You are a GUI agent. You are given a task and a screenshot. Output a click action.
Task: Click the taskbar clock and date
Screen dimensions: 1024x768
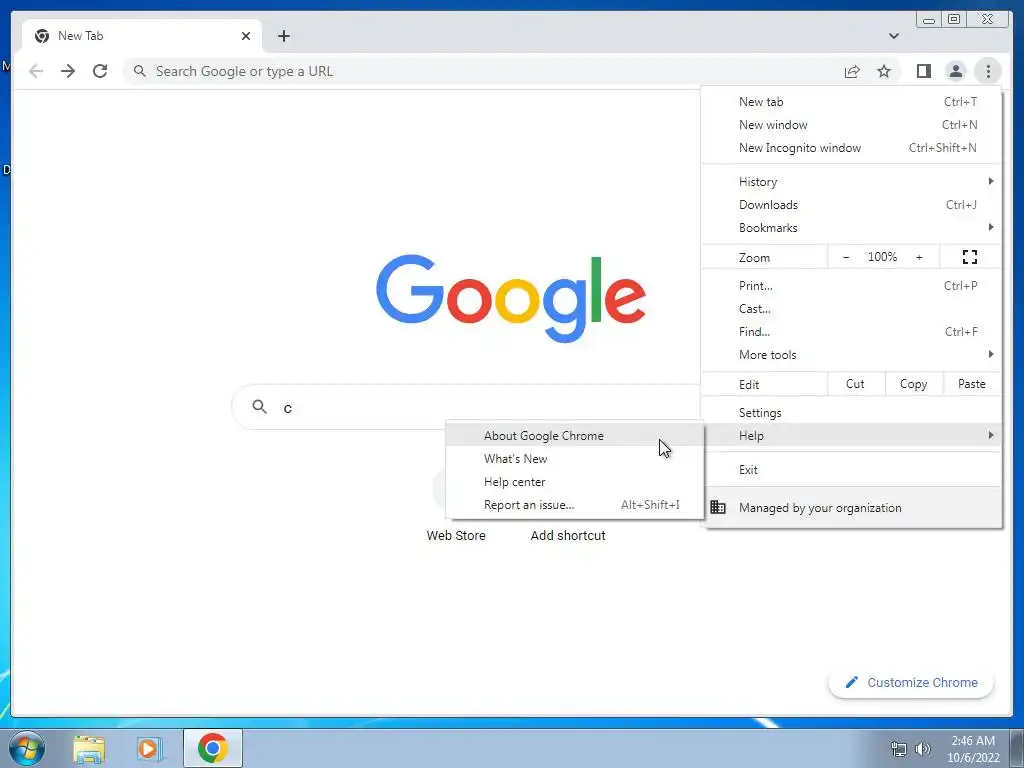tap(973, 749)
